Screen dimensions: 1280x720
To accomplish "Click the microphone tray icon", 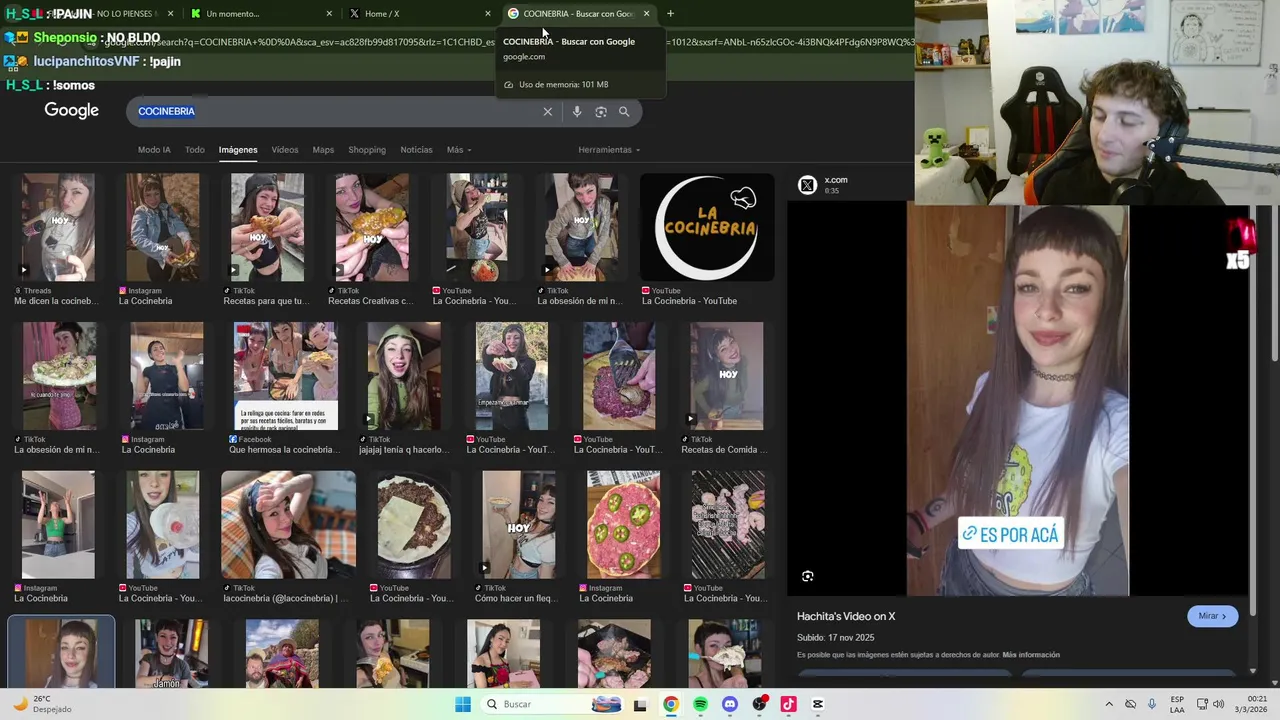I will coord(1152,704).
